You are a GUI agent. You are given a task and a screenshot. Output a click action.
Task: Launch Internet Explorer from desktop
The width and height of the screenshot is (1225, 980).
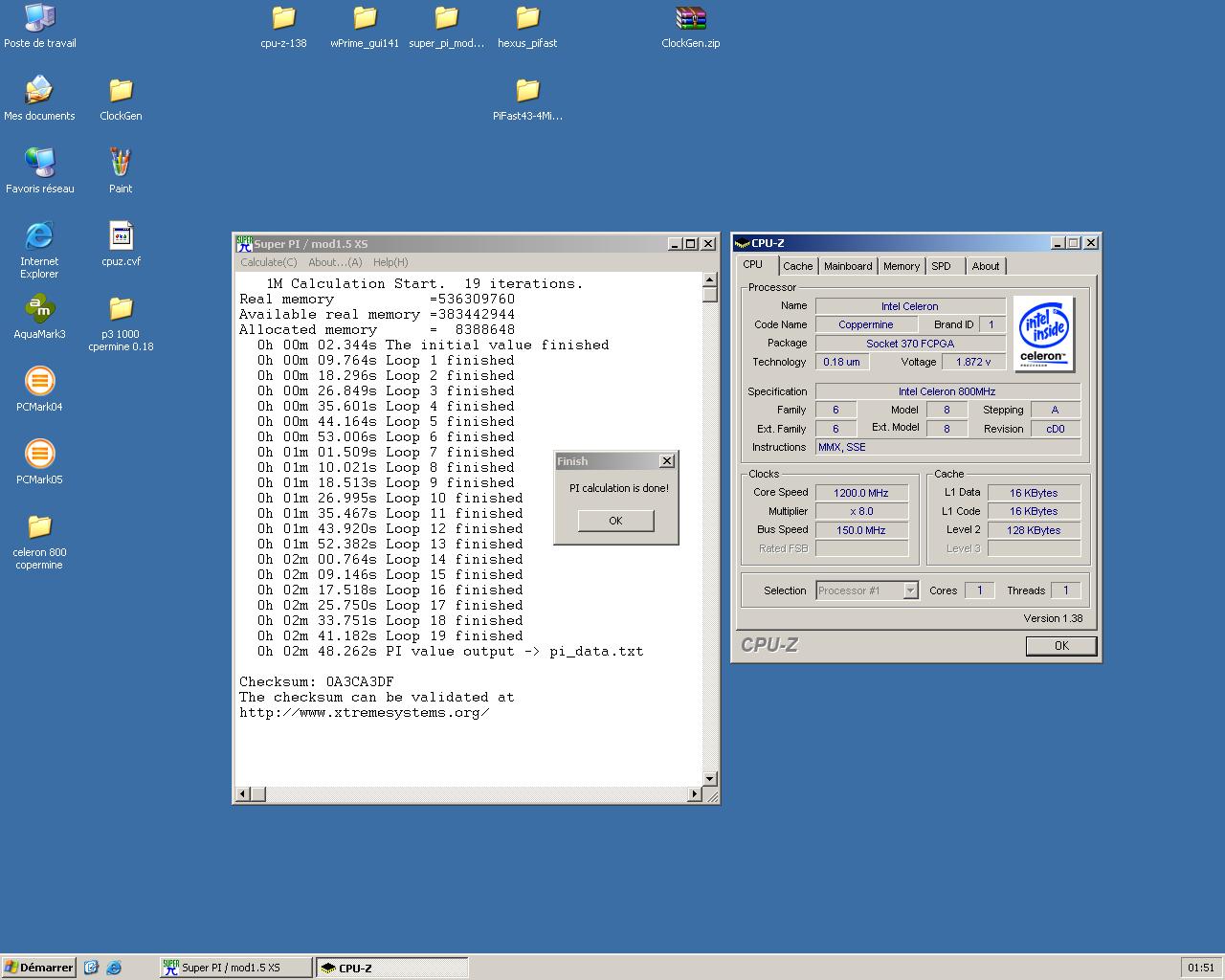[x=39, y=250]
